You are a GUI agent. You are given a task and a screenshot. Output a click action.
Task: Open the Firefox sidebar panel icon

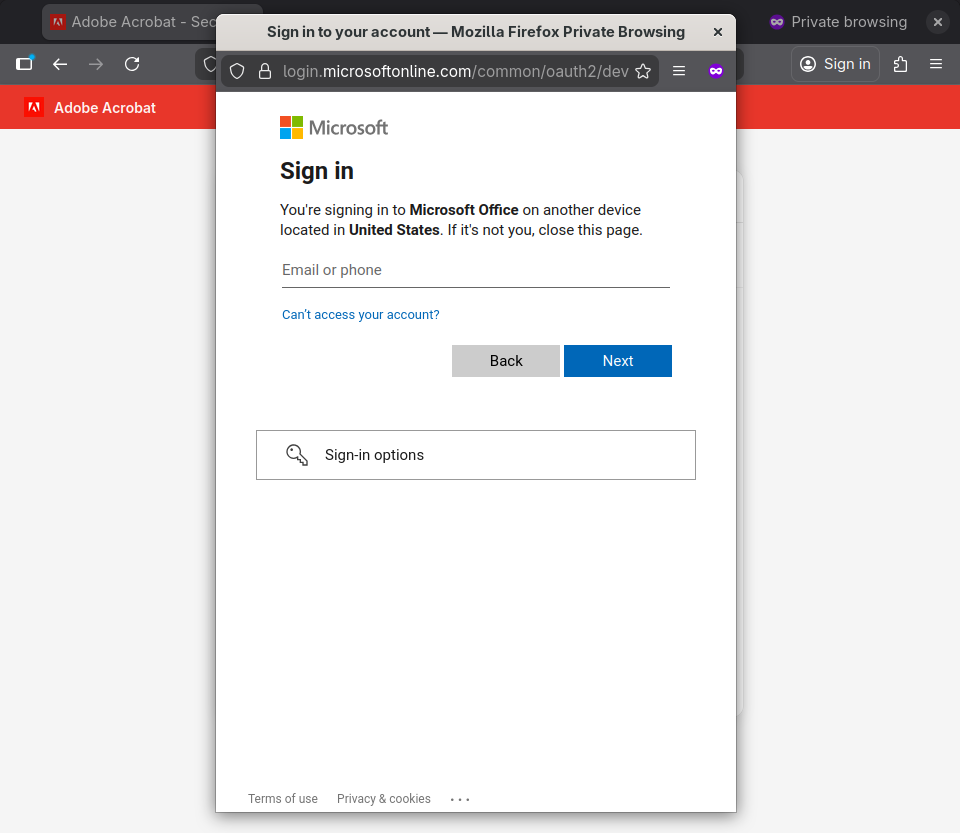(24, 64)
